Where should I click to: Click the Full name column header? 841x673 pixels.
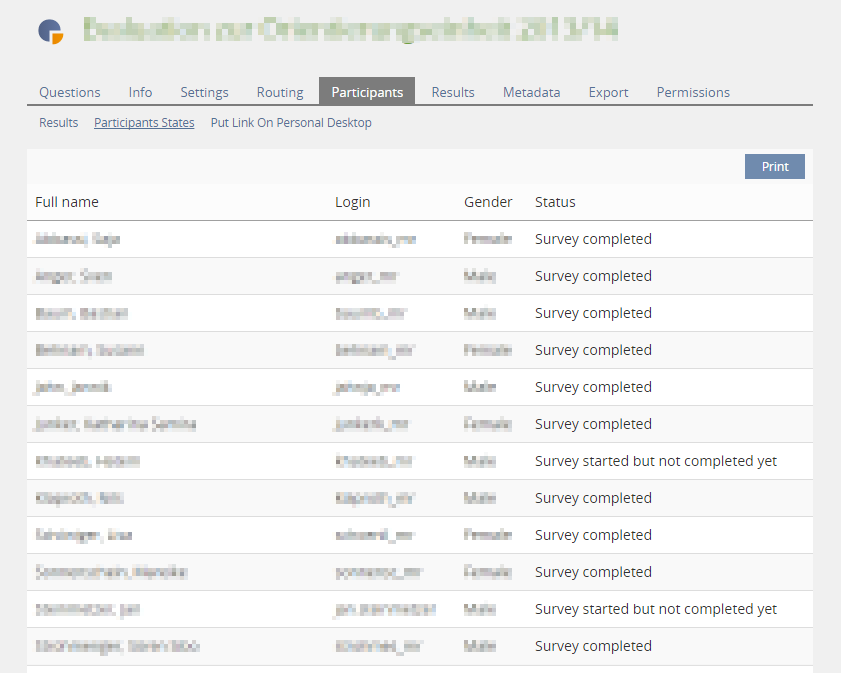tap(67, 202)
